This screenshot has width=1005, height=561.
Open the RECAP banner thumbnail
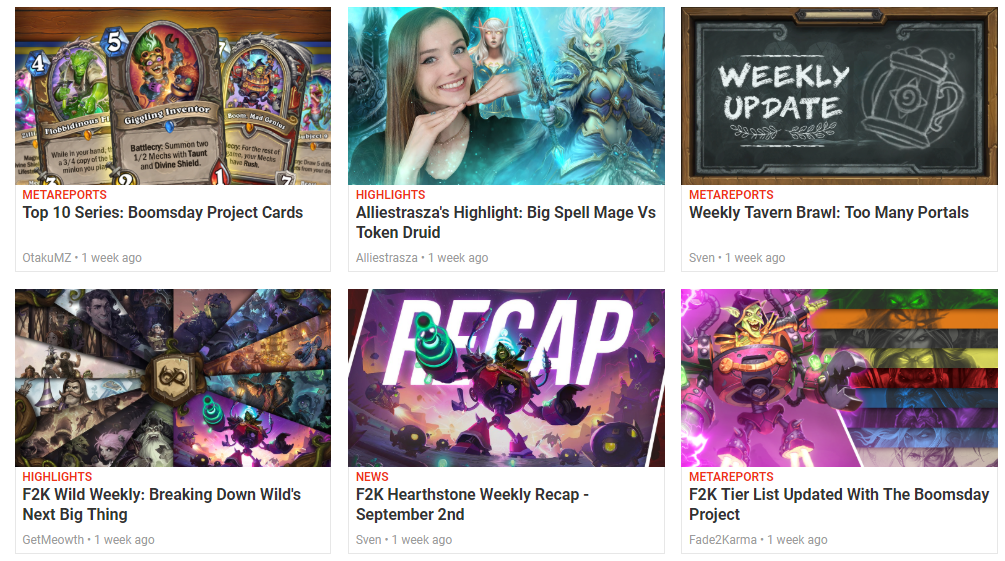pos(506,378)
